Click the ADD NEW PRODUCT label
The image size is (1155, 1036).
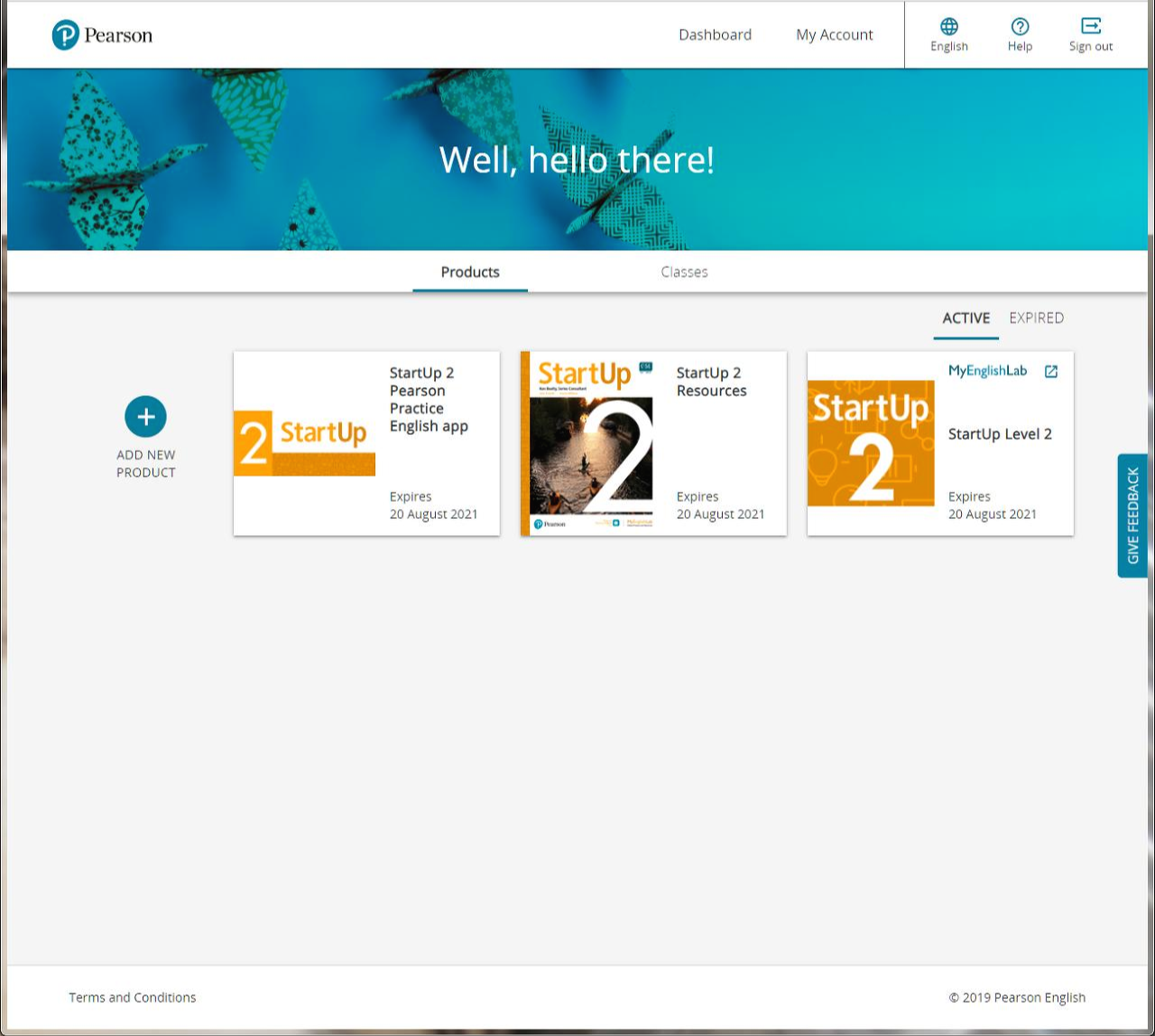[x=146, y=464]
